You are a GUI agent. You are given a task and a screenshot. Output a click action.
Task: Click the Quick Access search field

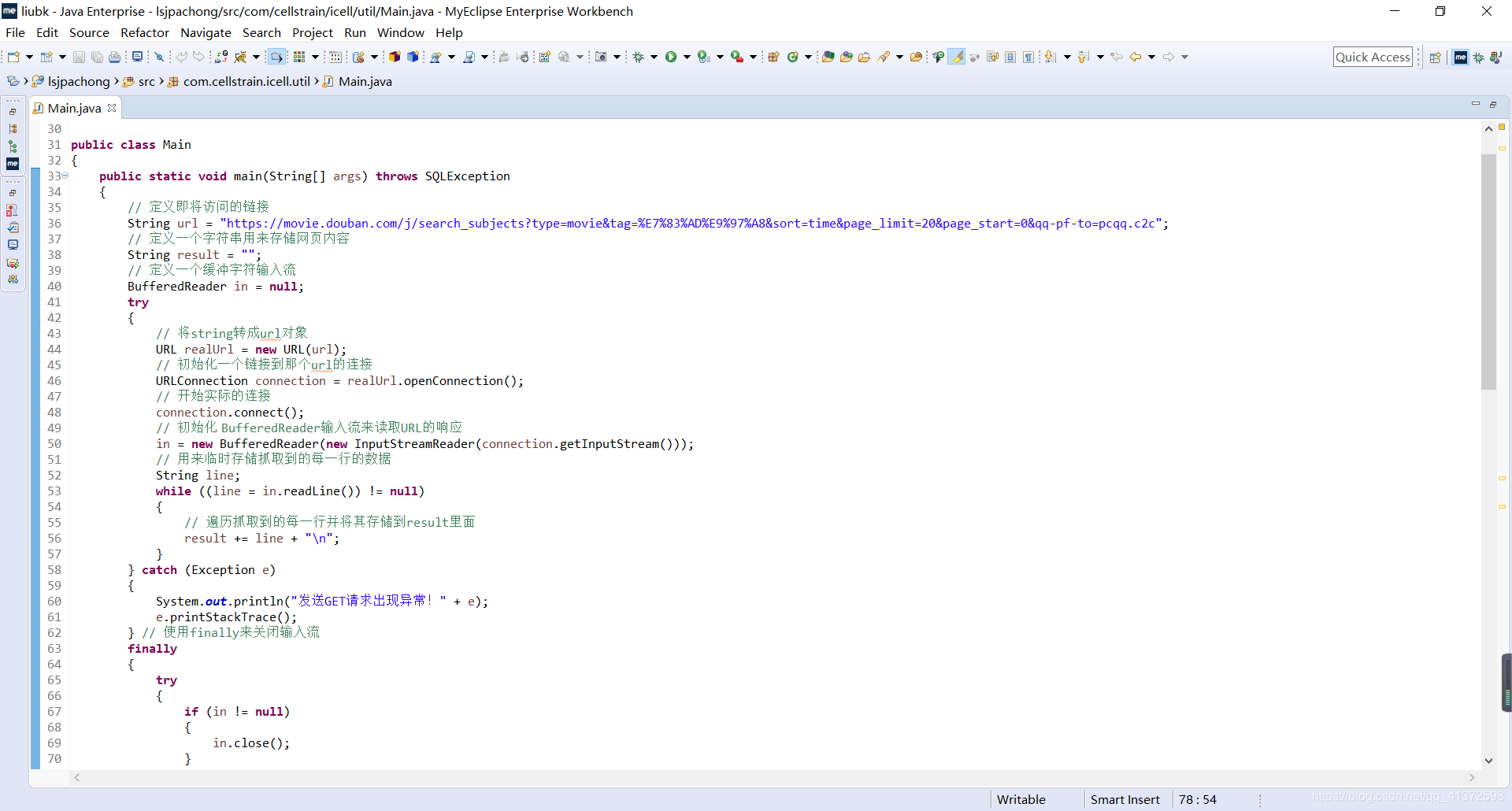tap(1373, 57)
